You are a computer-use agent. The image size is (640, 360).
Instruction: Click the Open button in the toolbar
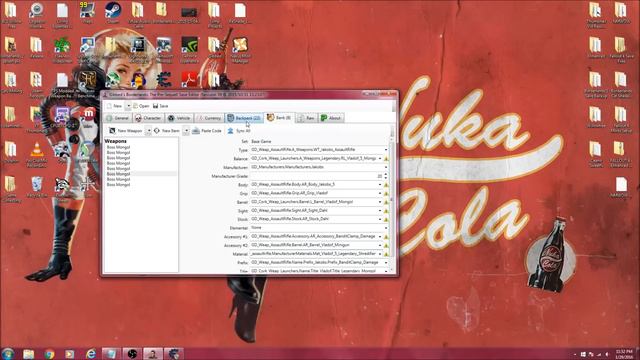[x=141, y=106]
